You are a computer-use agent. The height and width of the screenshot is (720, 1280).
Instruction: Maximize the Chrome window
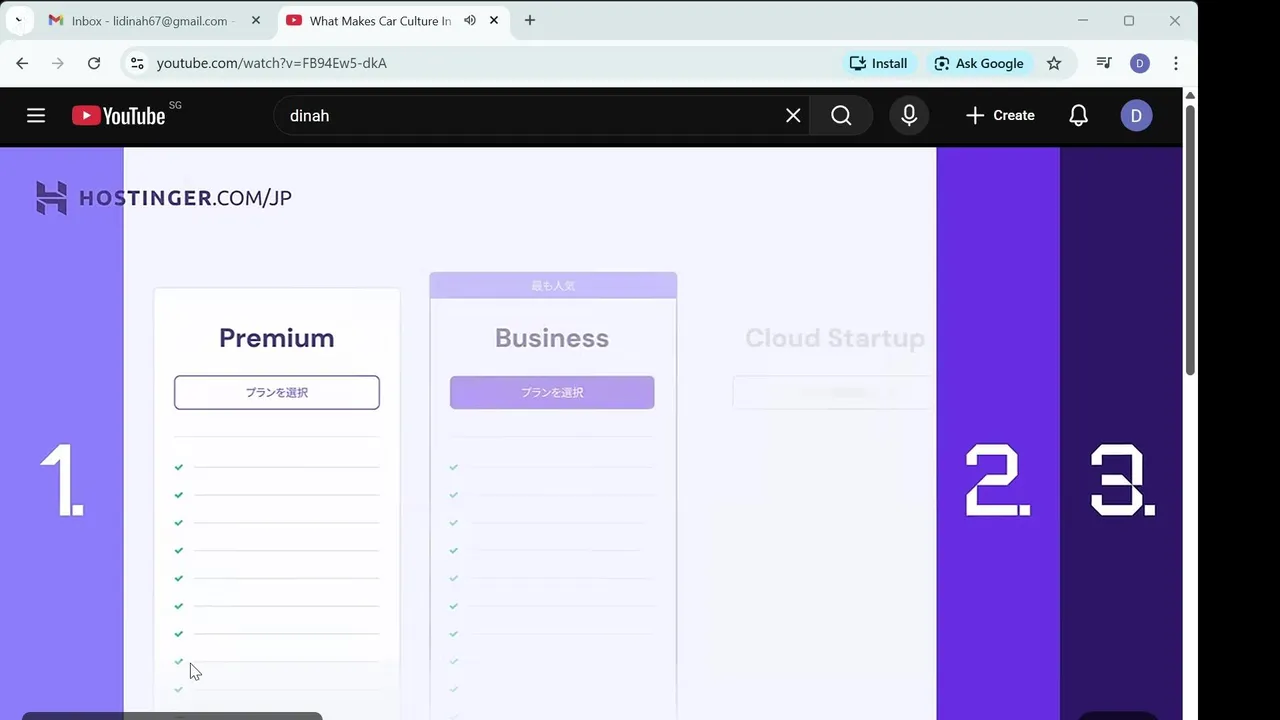click(1129, 21)
